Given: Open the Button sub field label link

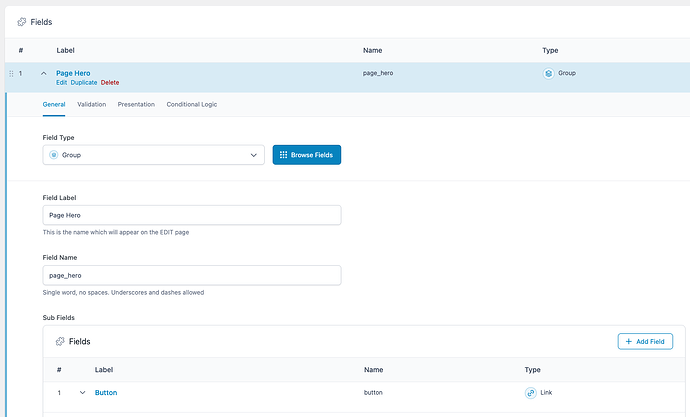Looking at the screenshot, I should (x=106, y=393).
